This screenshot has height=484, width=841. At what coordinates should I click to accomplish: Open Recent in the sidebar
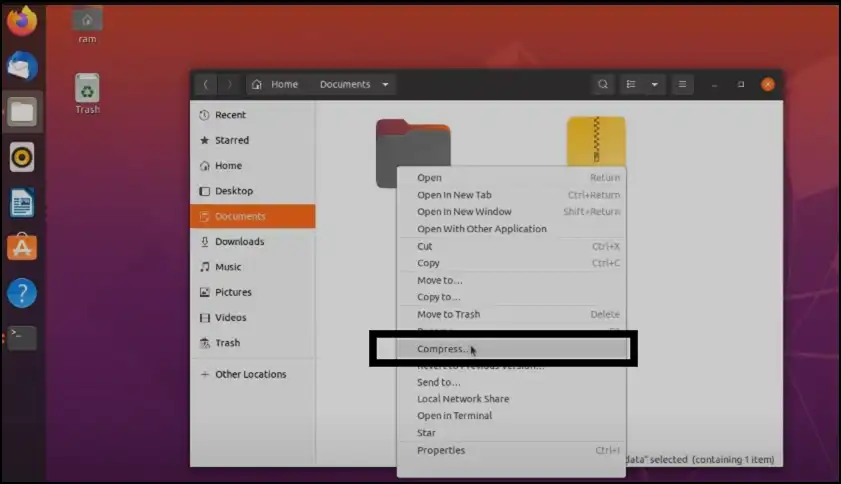(x=253, y=115)
